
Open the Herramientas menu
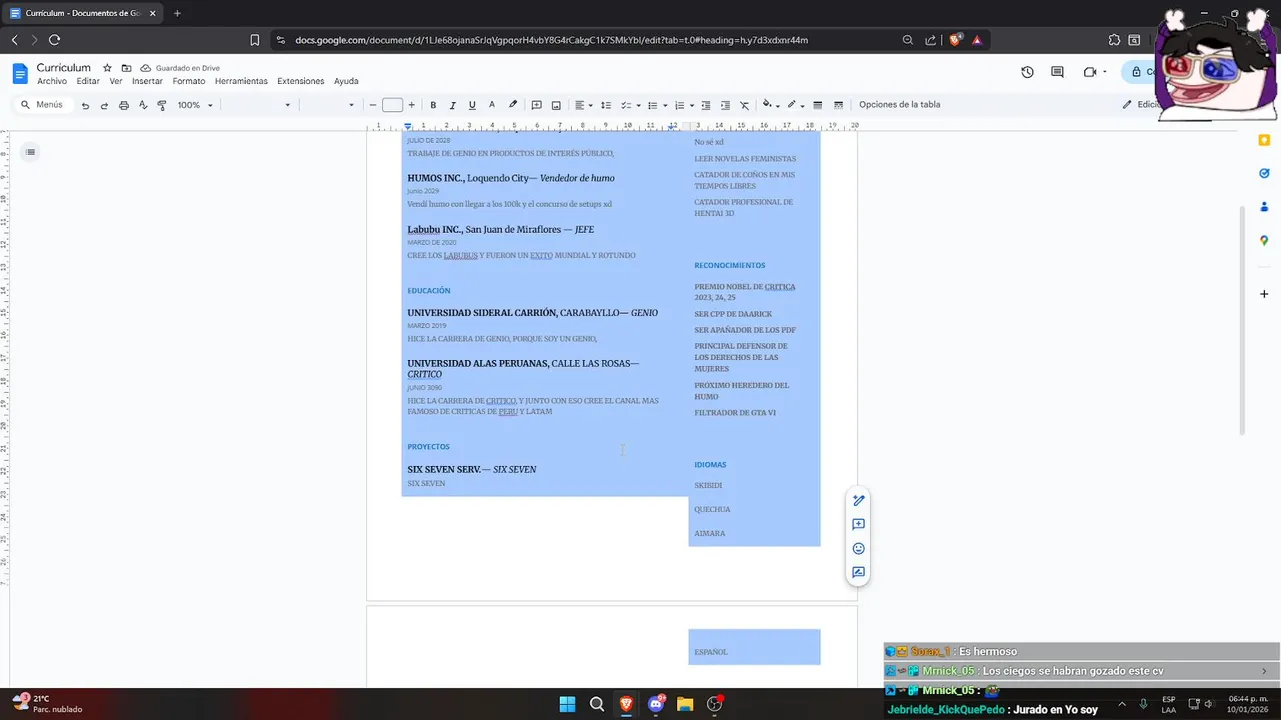point(241,81)
